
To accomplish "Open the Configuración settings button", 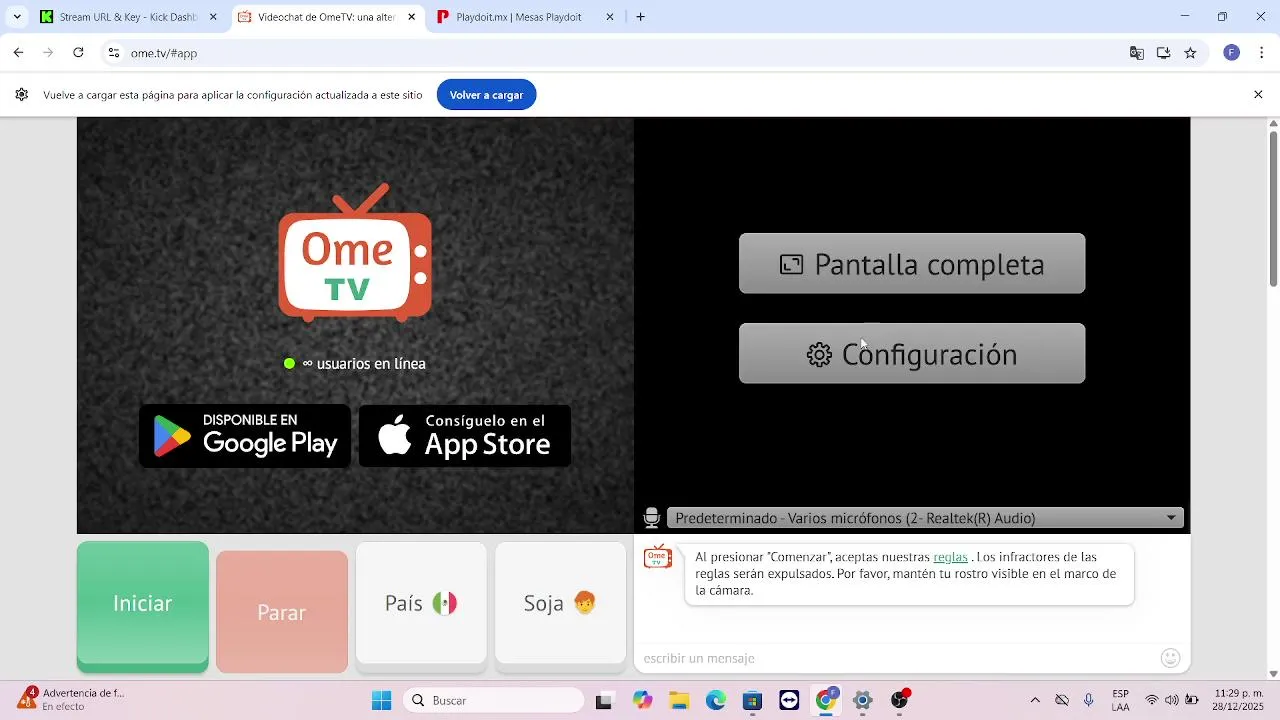I will (912, 353).
